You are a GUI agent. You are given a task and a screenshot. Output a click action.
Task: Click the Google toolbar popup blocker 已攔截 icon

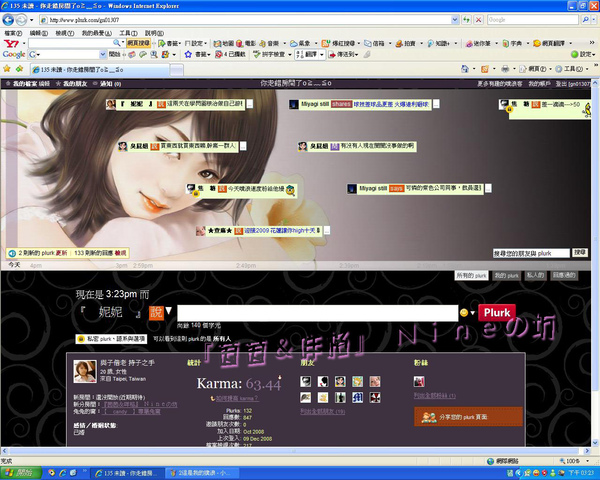coord(218,55)
